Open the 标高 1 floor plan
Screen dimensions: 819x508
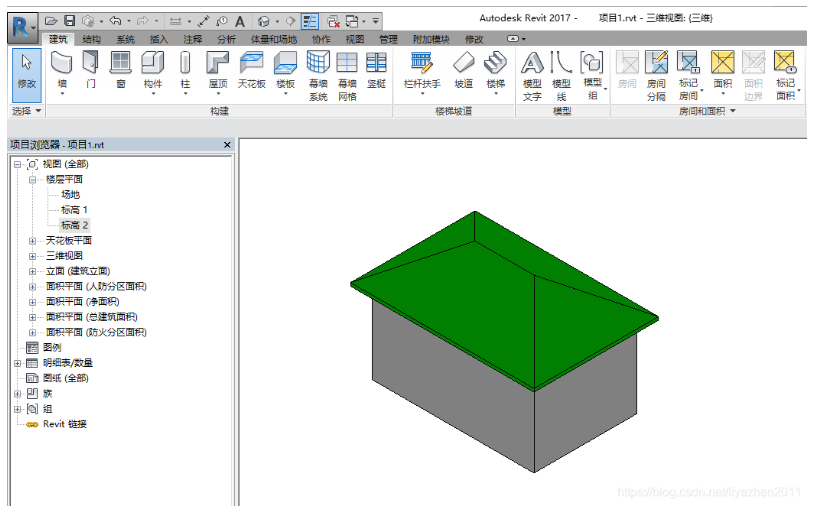tap(74, 210)
